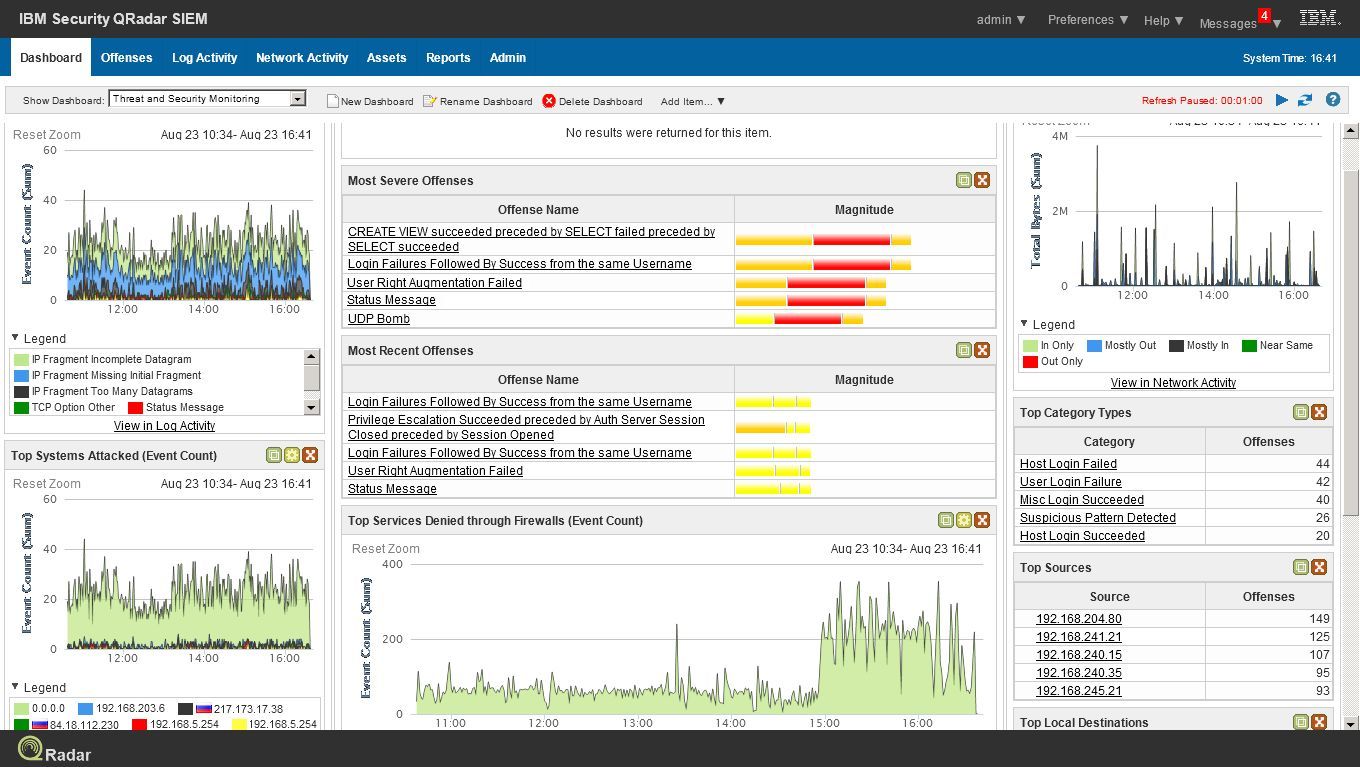Open the UDP Bomb offense link

[378, 319]
